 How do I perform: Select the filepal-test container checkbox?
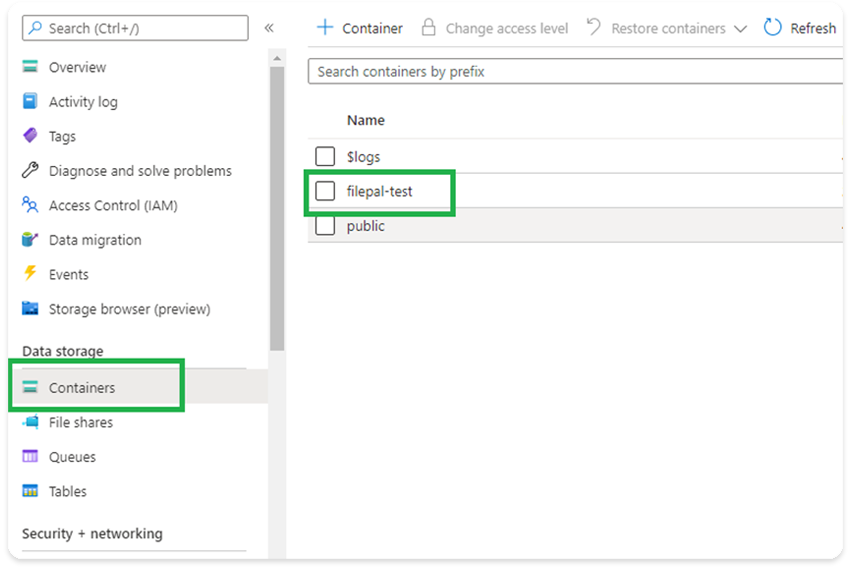(x=325, y=191)
